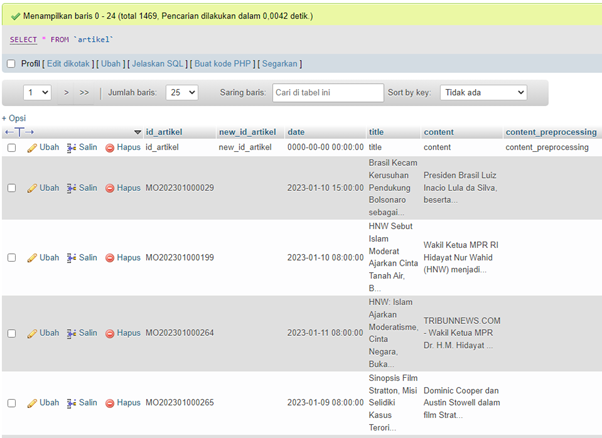
Task: Sort by the title column header
Action: pos(376,132)
